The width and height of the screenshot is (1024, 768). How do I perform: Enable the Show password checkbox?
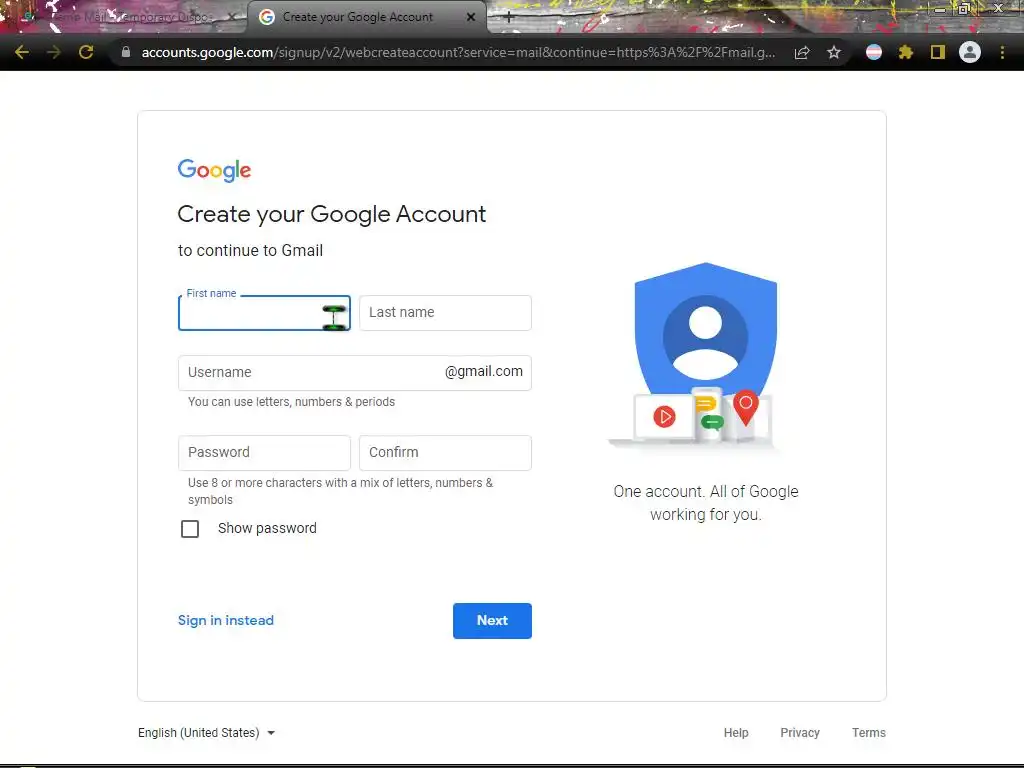tap(190, 529)
